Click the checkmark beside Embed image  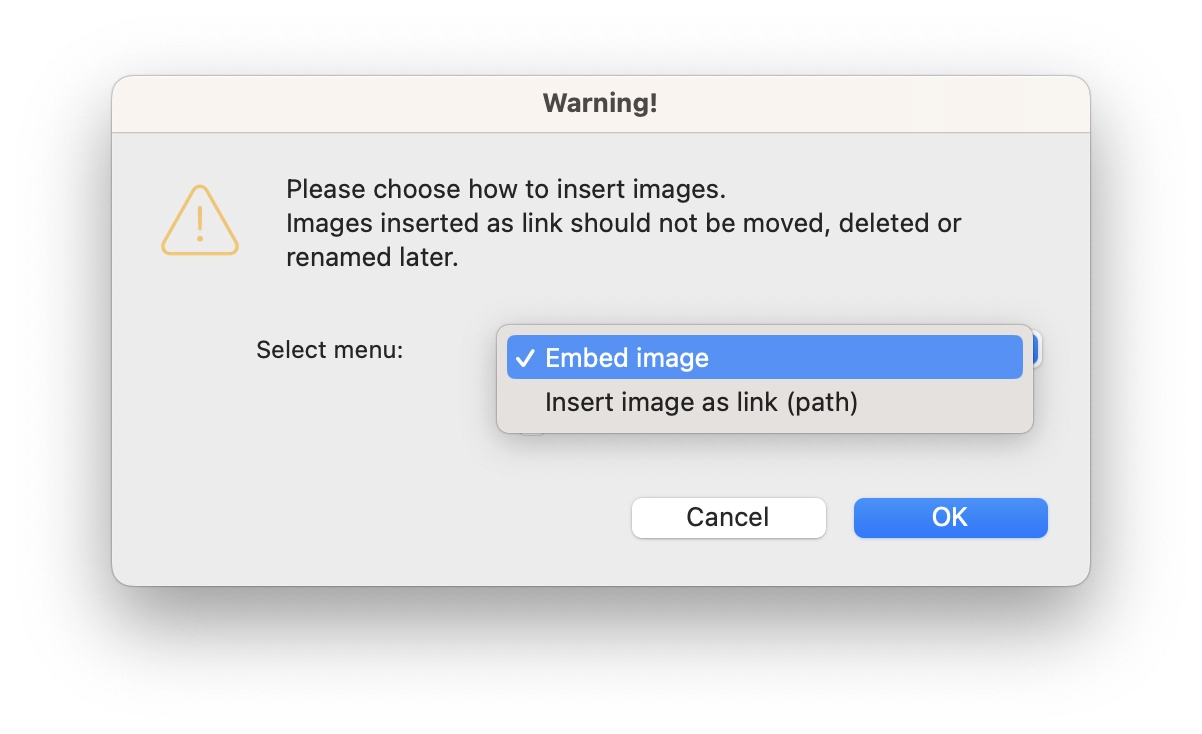pyautogui.click(x=526, y=357)
